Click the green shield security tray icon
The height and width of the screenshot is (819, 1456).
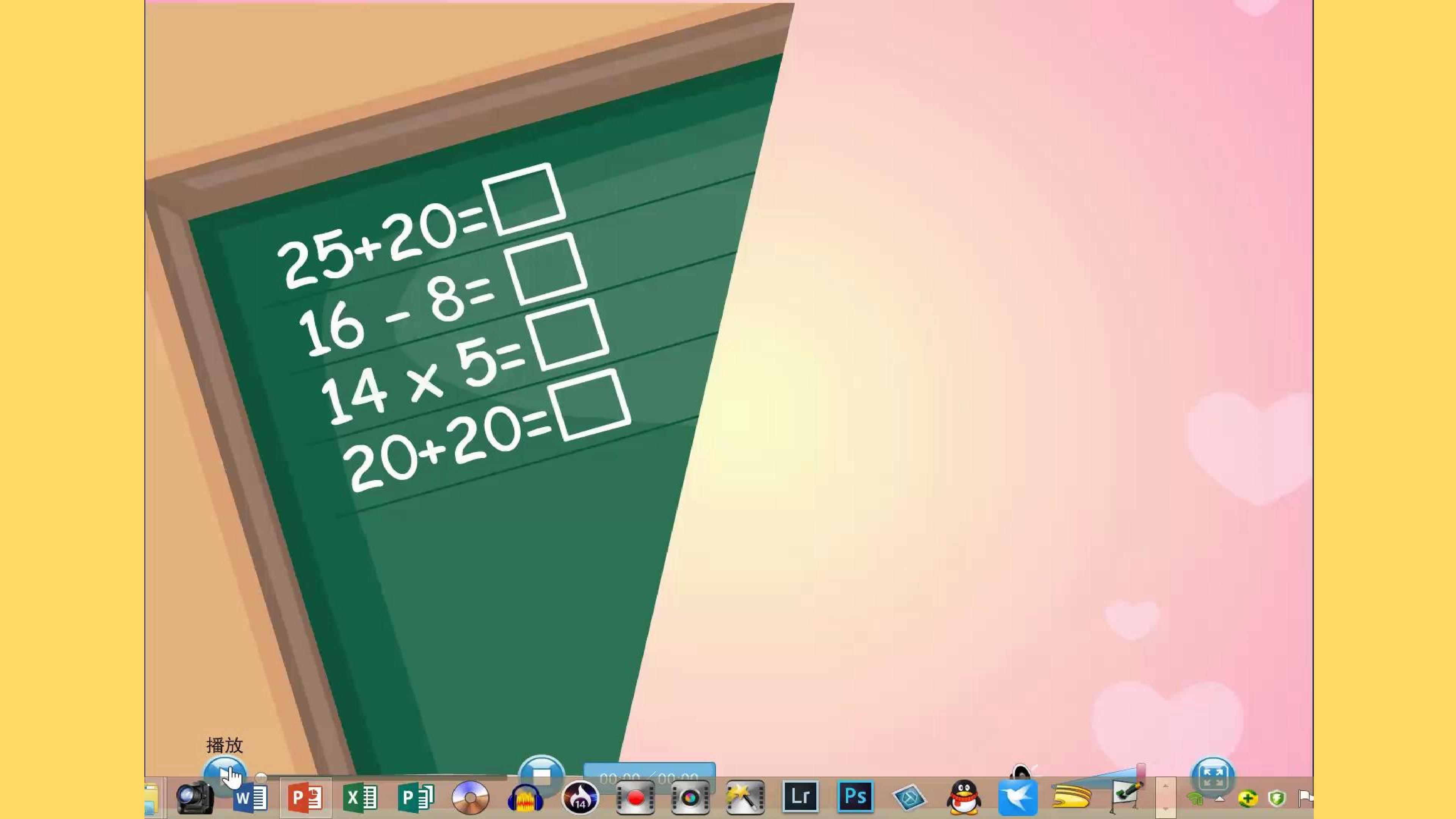click(x=1277, y=799)
